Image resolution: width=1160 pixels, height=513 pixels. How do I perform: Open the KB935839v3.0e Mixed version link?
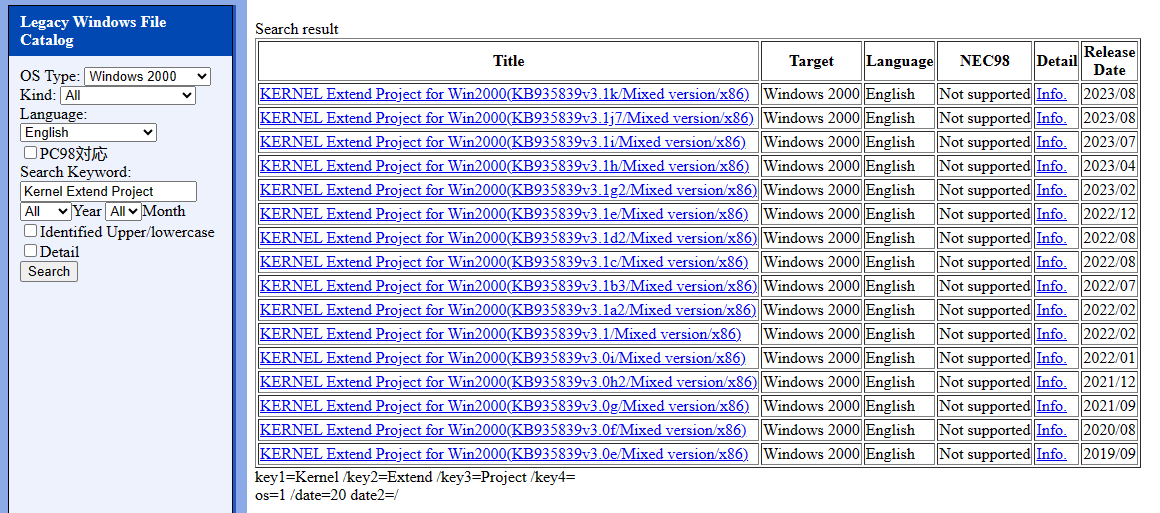pyautogui.click(x=504, y=454)
